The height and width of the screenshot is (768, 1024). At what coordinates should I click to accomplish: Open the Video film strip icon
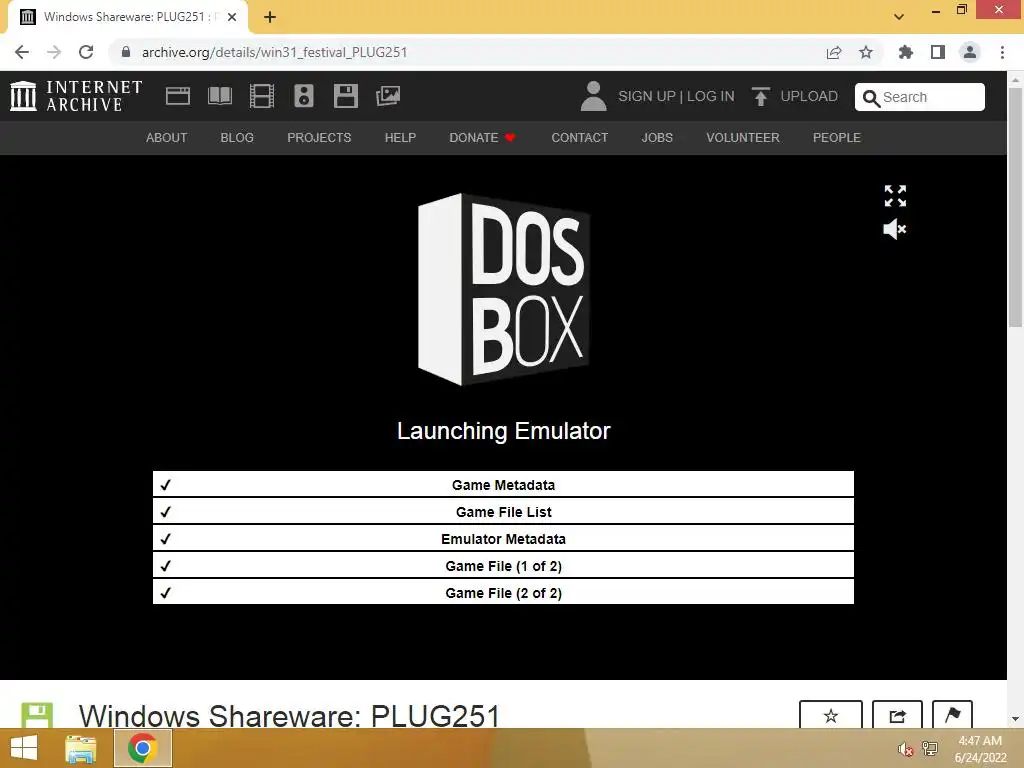262,96
